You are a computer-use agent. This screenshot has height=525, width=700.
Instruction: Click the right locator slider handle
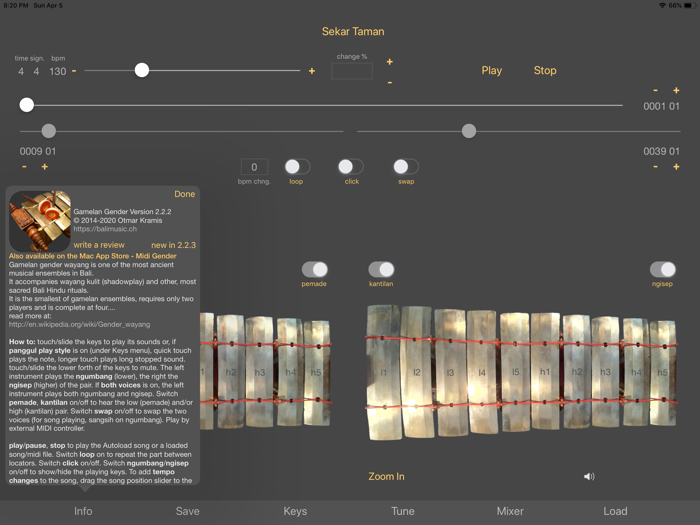469,131
